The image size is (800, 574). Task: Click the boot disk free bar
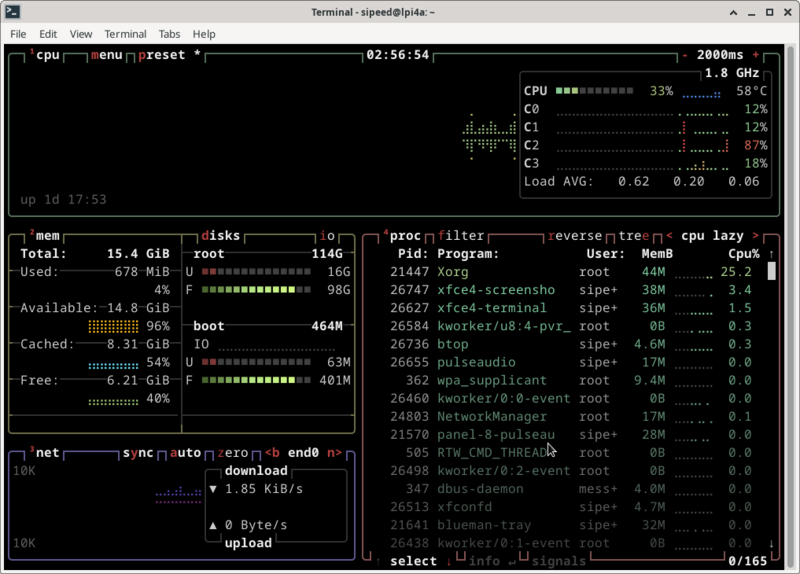pyautogui.click(x=256, y=380)
